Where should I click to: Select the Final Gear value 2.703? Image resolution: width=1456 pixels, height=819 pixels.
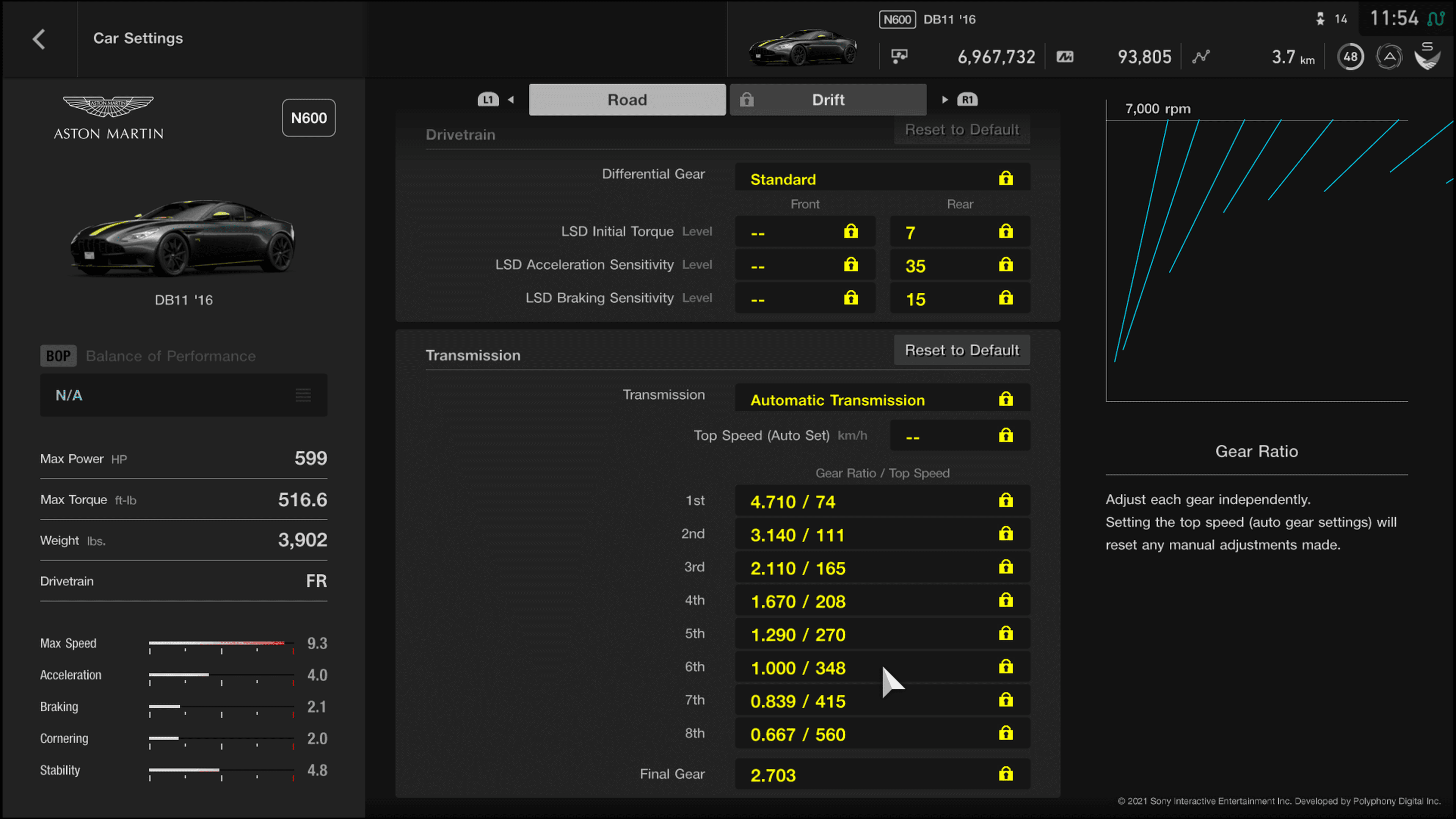882,774
